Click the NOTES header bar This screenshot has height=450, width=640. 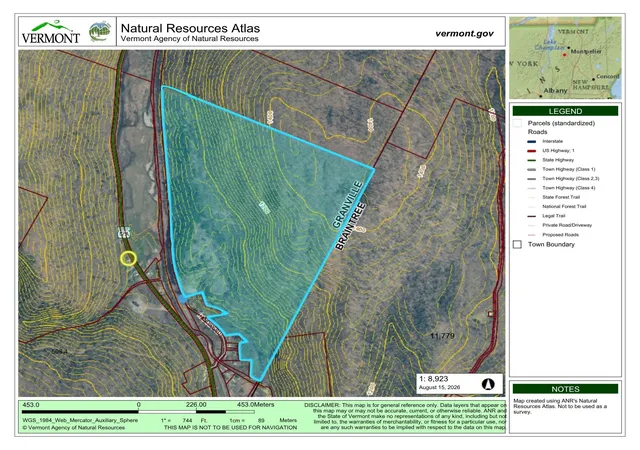coord(565,389)
